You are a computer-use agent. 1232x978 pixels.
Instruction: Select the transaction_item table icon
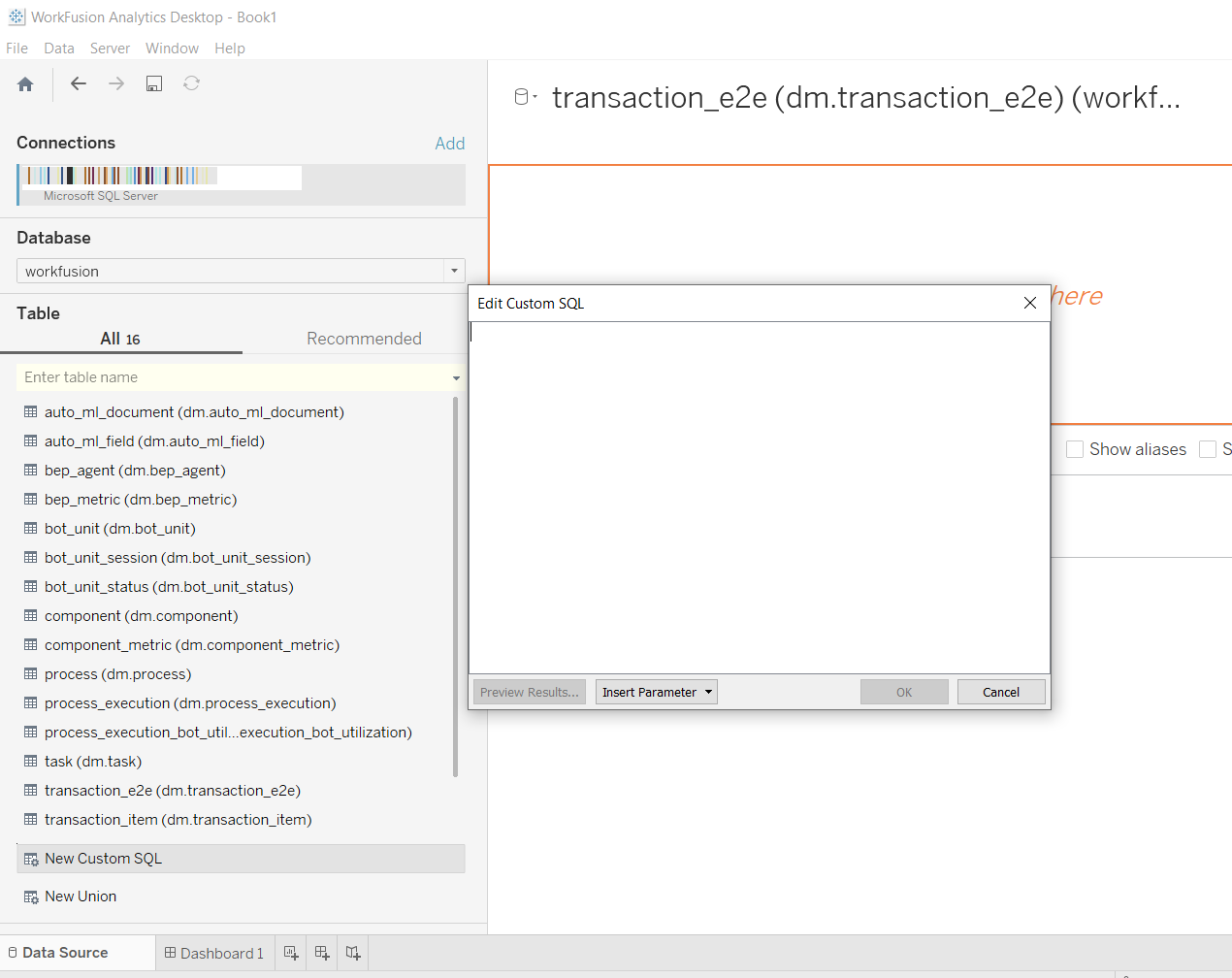[31, 819]
